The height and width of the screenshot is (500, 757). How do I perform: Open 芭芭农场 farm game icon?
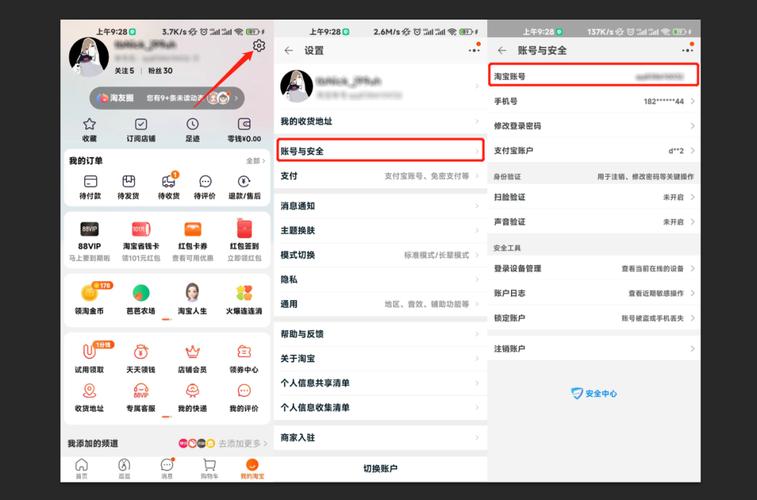(141, 292)
